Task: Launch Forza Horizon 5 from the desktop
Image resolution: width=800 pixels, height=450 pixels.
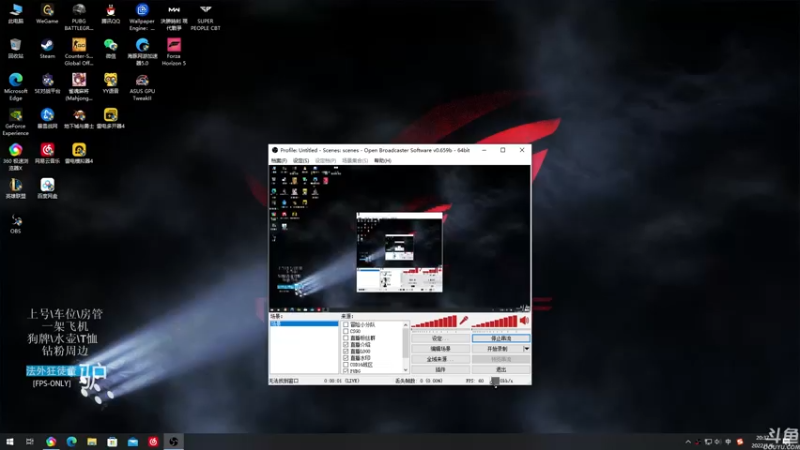Action: point(173,52)
